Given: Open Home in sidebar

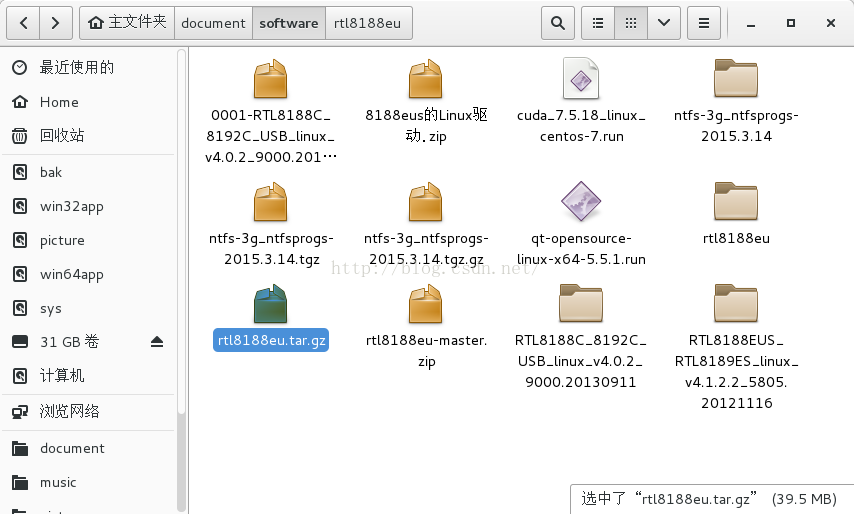Looking at the screenshot, I should click(59, 102).
